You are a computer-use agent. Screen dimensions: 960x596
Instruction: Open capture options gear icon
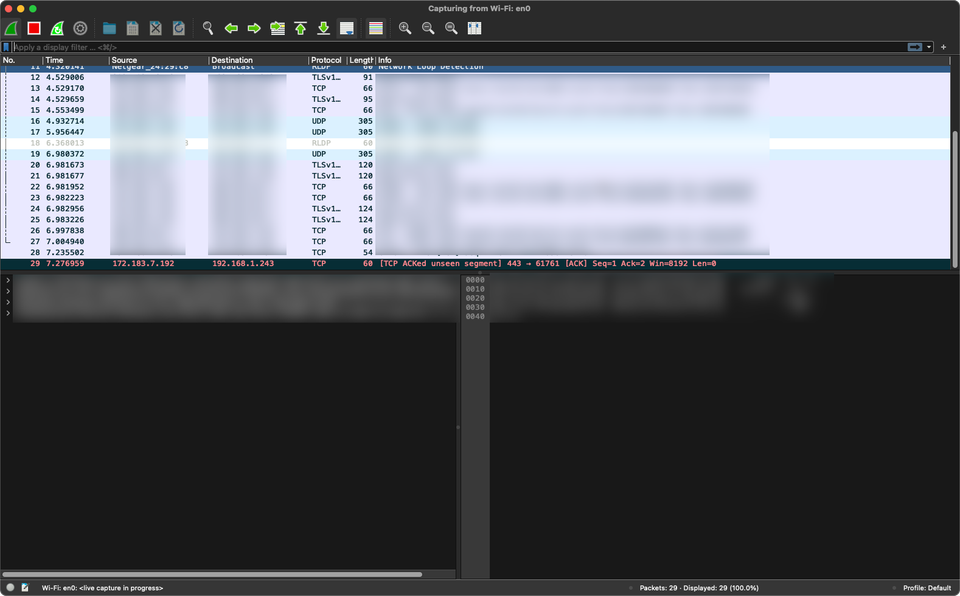tap(80, 28)
